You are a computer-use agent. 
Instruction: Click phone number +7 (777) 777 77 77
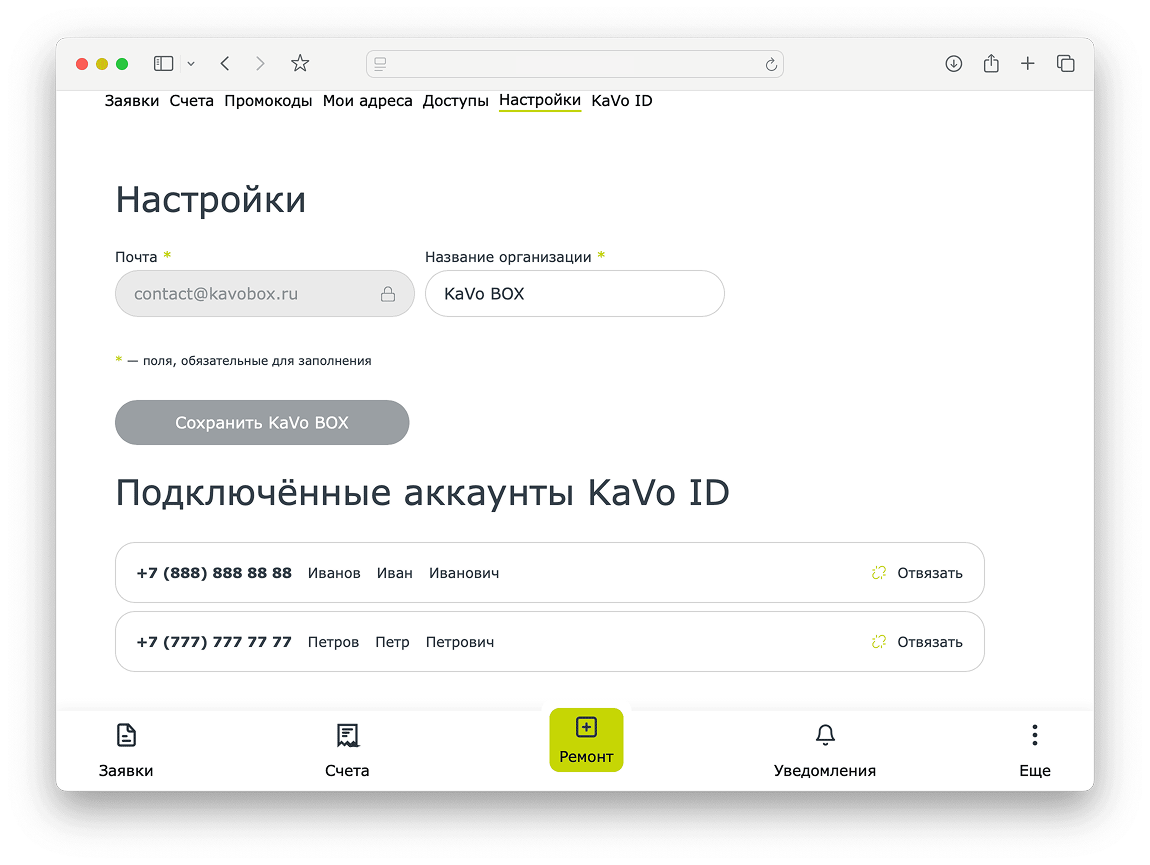click(x=214, y=642)
